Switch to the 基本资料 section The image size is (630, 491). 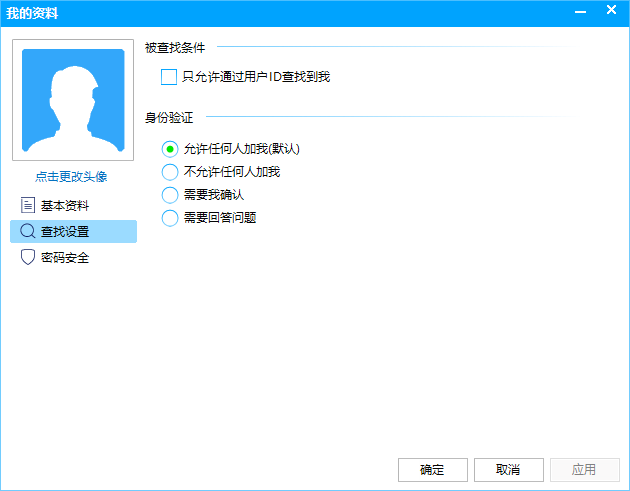point(74,205)
